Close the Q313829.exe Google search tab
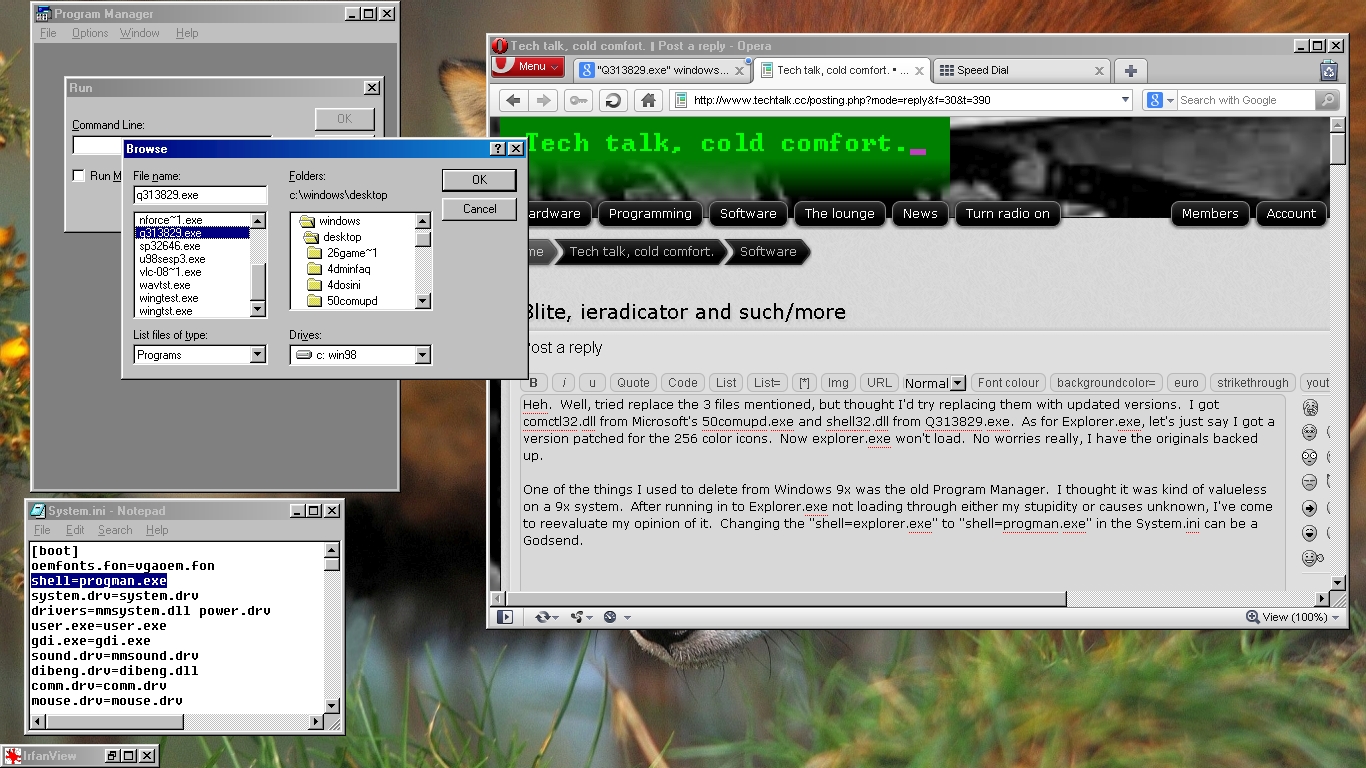Image resolution: width=1366 pixels, height=768 pixels. (739, 71)
